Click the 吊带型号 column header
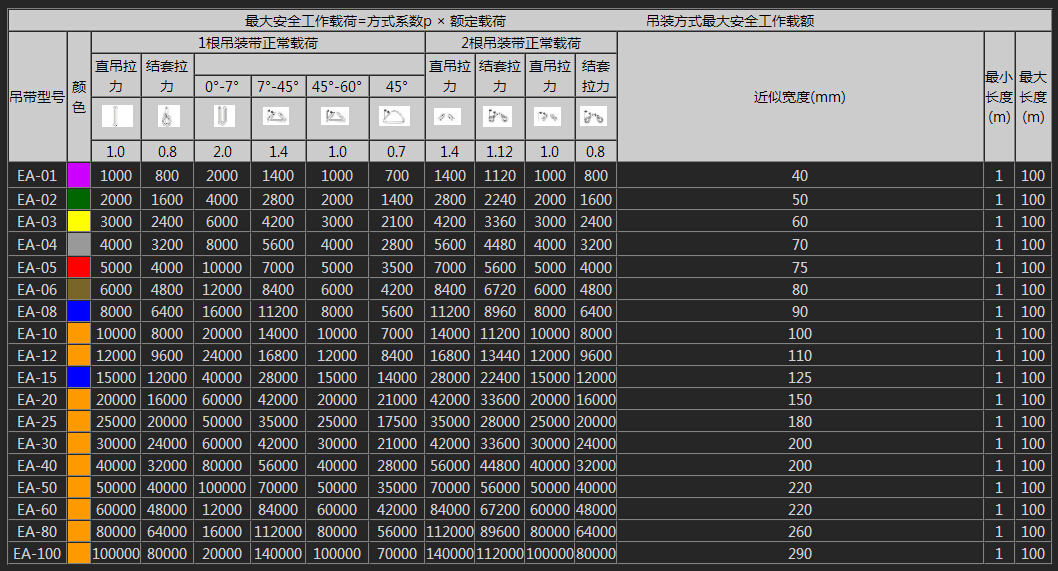This screenshot has width=1058, height=571. tap(37, 97)
